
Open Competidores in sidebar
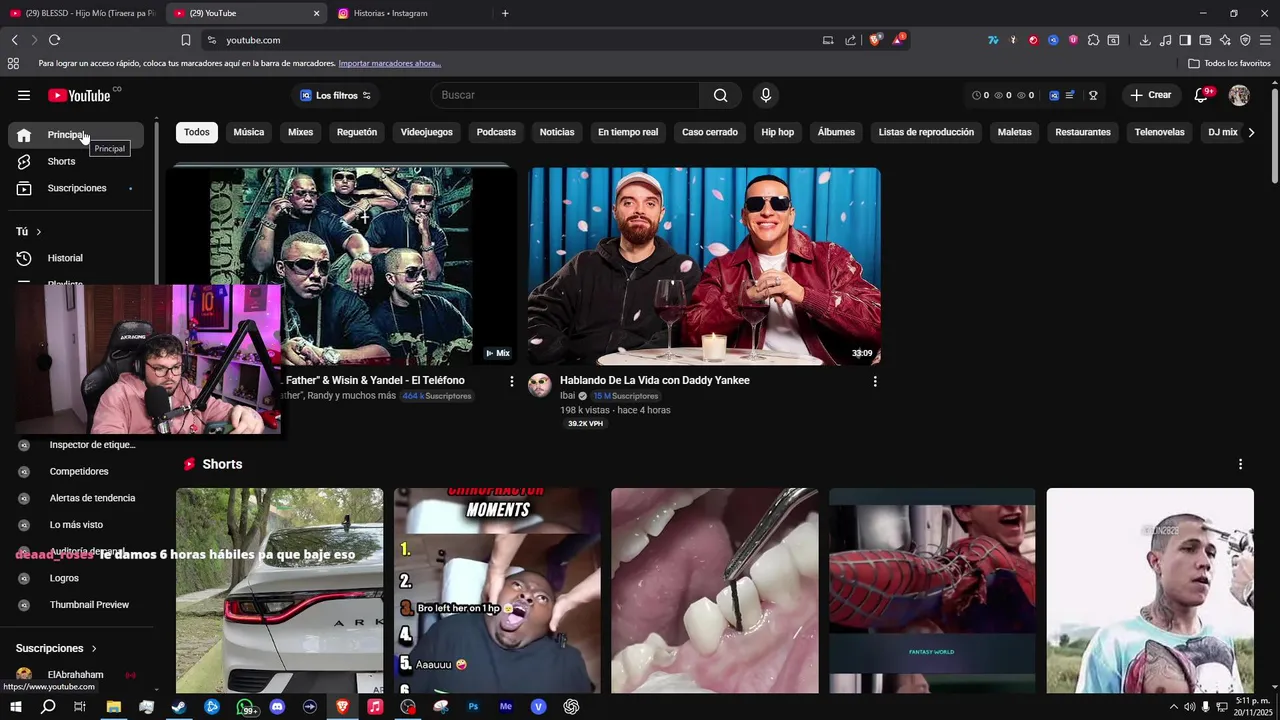coord(79,471)
